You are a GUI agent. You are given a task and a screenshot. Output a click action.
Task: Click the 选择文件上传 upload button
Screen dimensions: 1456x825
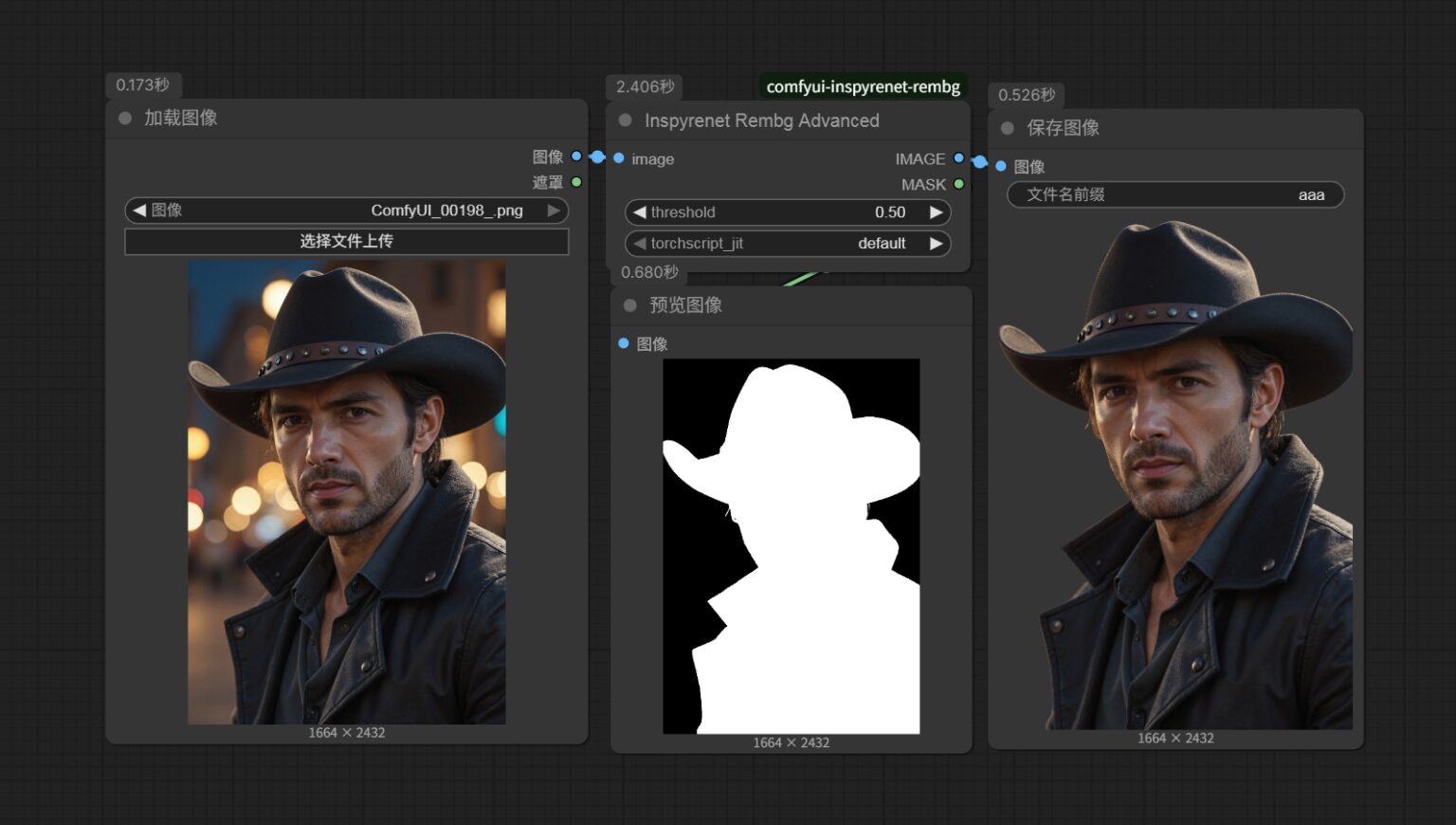click(x=346, y=241)
